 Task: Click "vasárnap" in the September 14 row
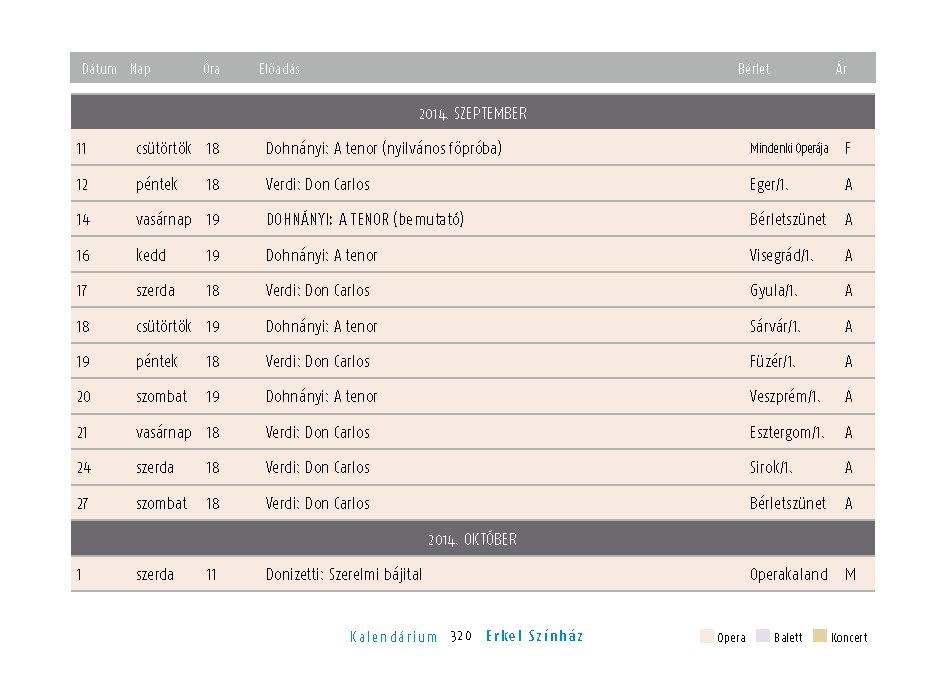coord(164,219)
